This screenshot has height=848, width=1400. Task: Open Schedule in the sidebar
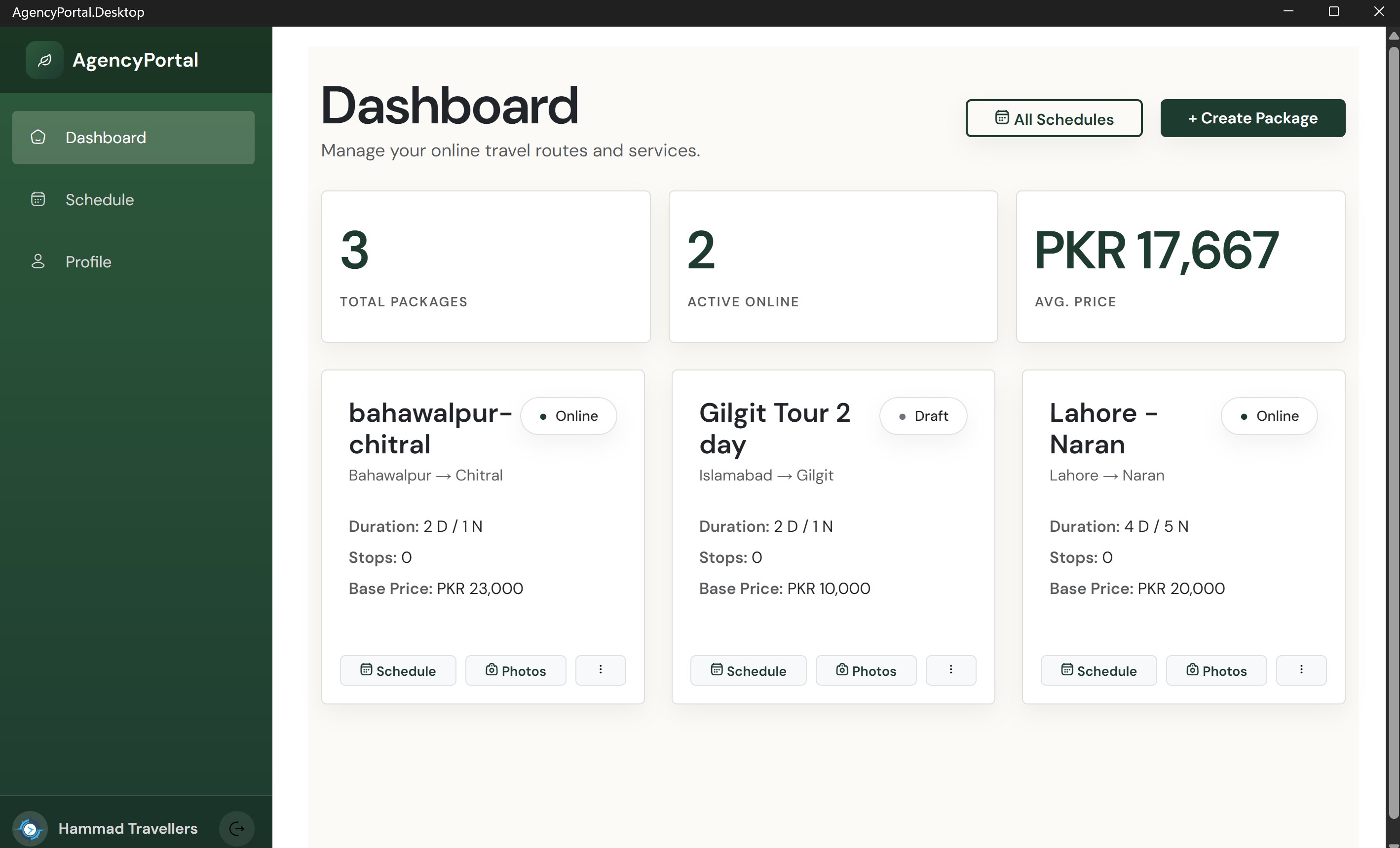[134, 199]
